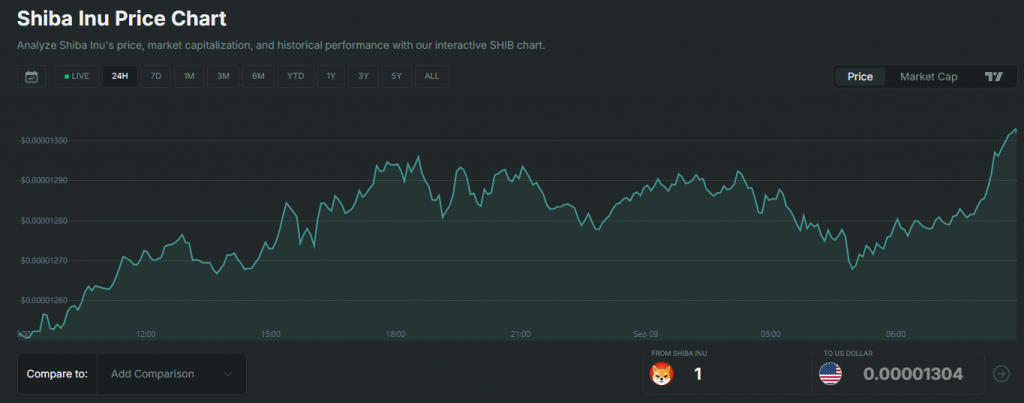The width and height of the screenshot is (1024, 403).
Task: Open the calendar date picker icon
Action: pyautogui.click(x=31, y=76)
